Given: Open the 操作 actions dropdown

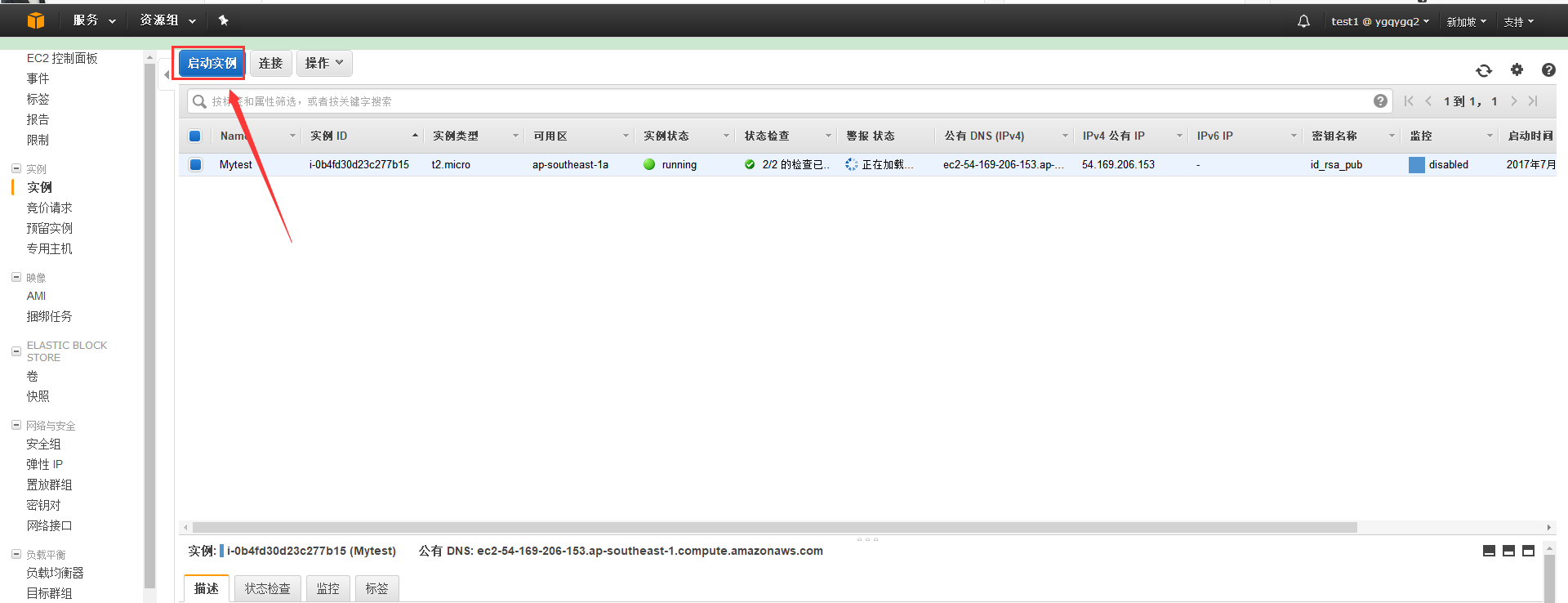Looking at the screenshot, I should (x=324, y=63).
